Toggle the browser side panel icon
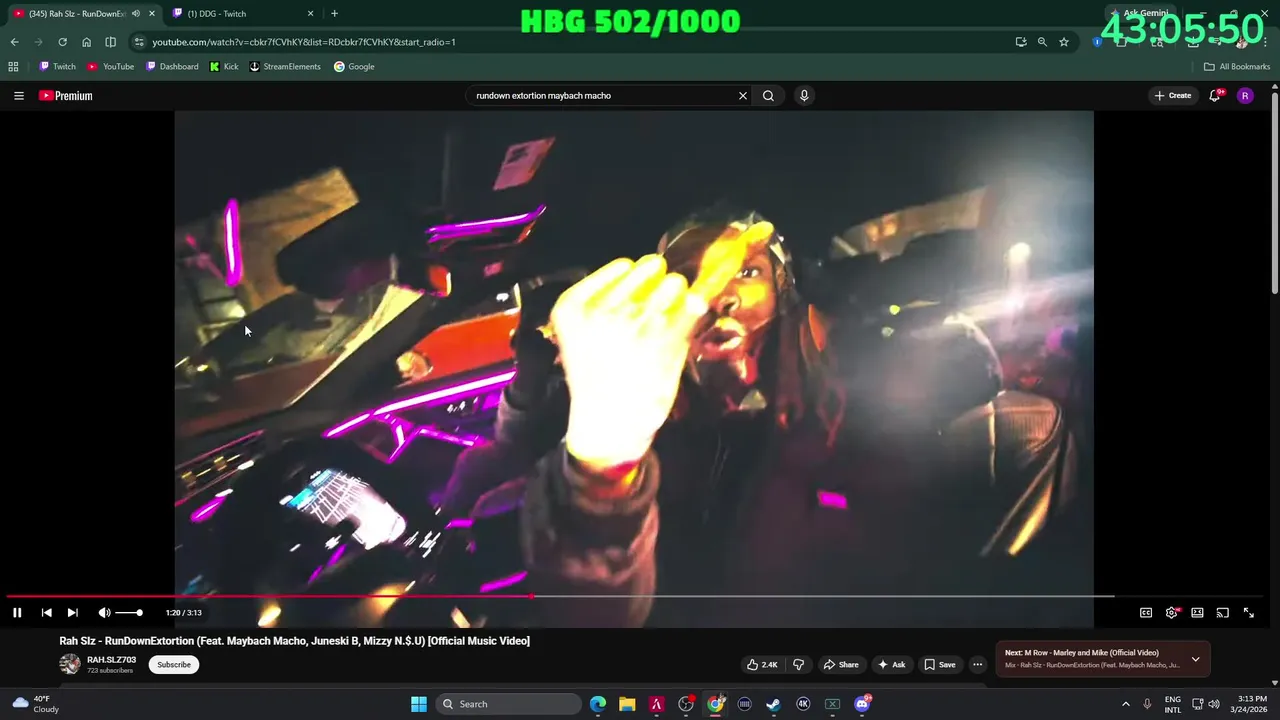The width and height of the screenshot is (1280, 720). 111,42
